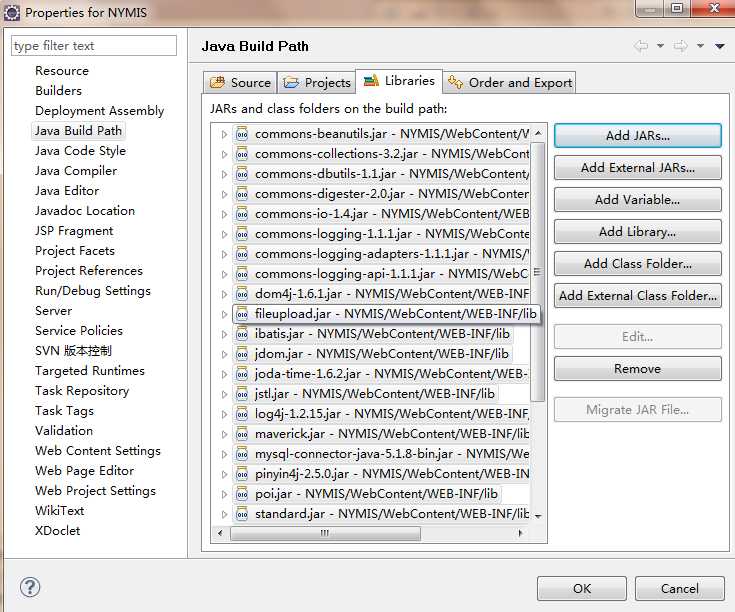This screenshot has height=612, width=735.
Task: Click the jar icon of commons-beanutils.jar
Action: point(242,134)
